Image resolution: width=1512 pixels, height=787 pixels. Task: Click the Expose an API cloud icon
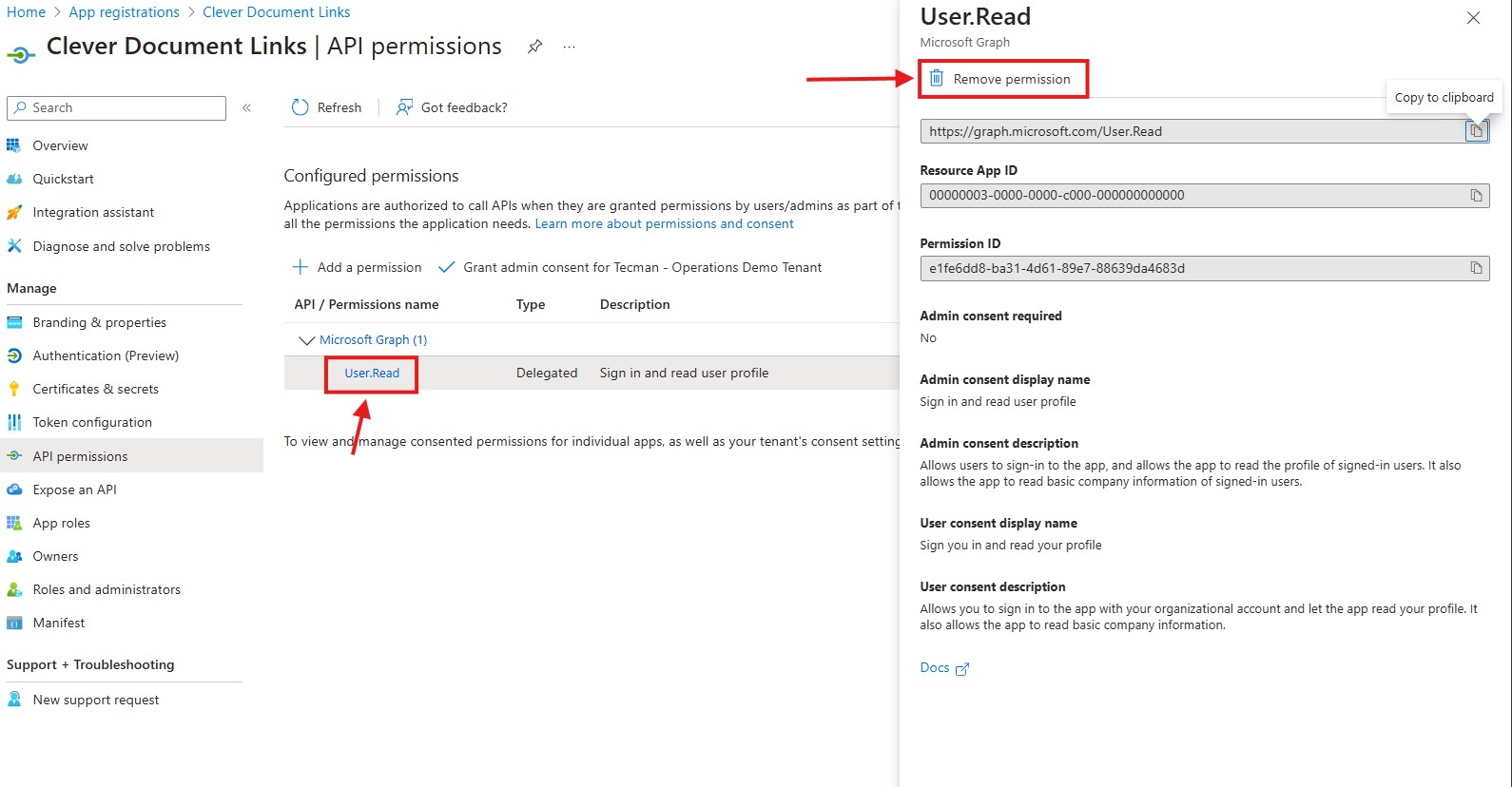(x=13, y=489)
